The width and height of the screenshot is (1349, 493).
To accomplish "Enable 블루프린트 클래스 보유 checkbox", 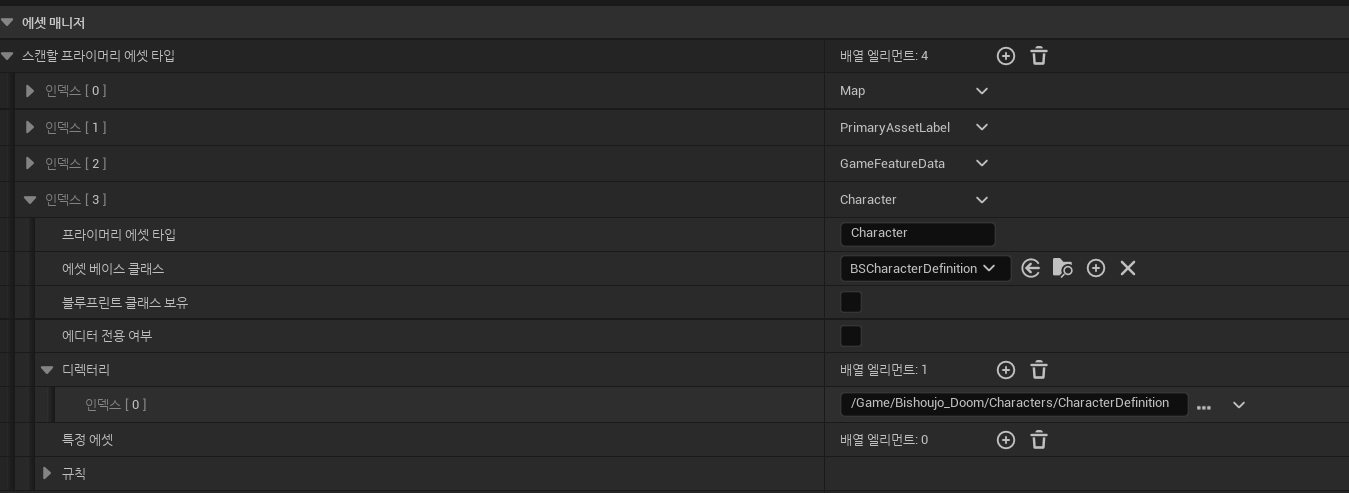I will 851,302.
